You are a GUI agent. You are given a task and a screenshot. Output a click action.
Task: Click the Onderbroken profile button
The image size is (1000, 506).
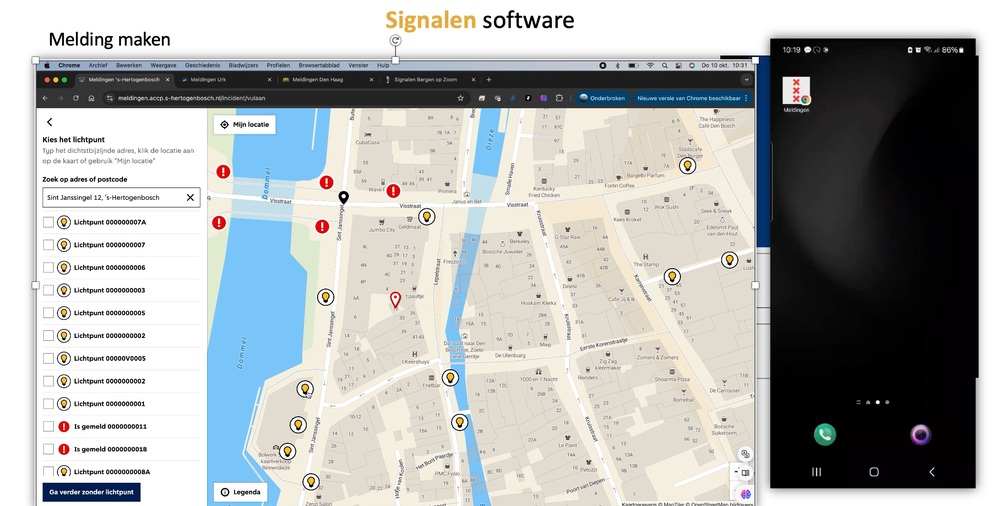click(x=601, y=98)
